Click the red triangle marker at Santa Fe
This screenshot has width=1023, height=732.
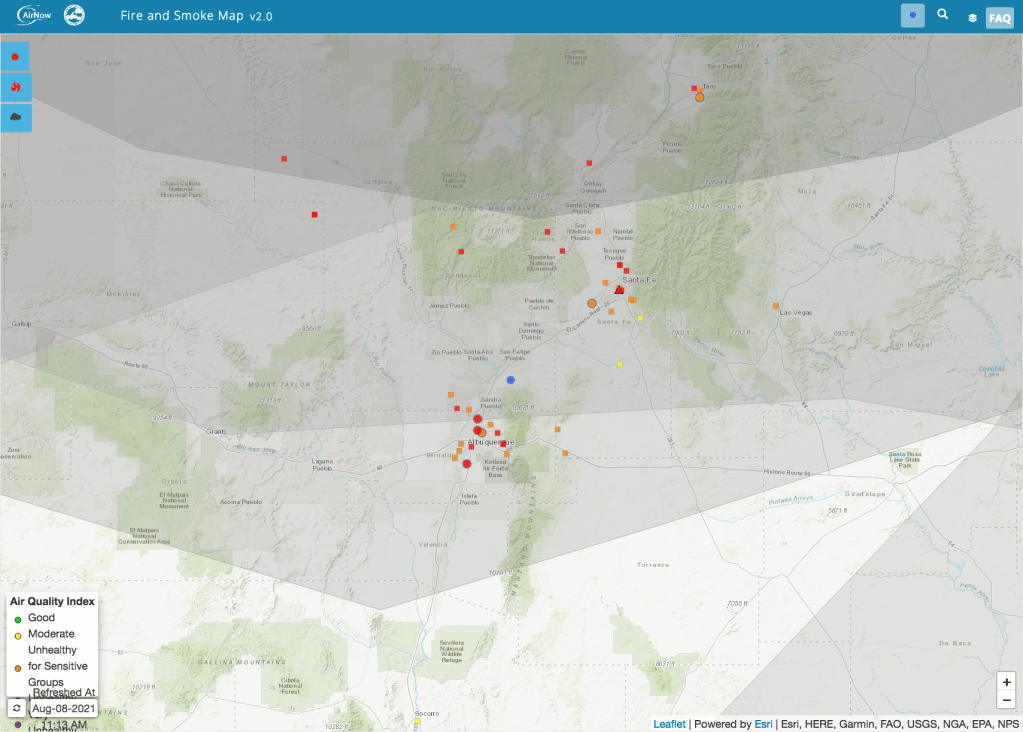(619, 289)
